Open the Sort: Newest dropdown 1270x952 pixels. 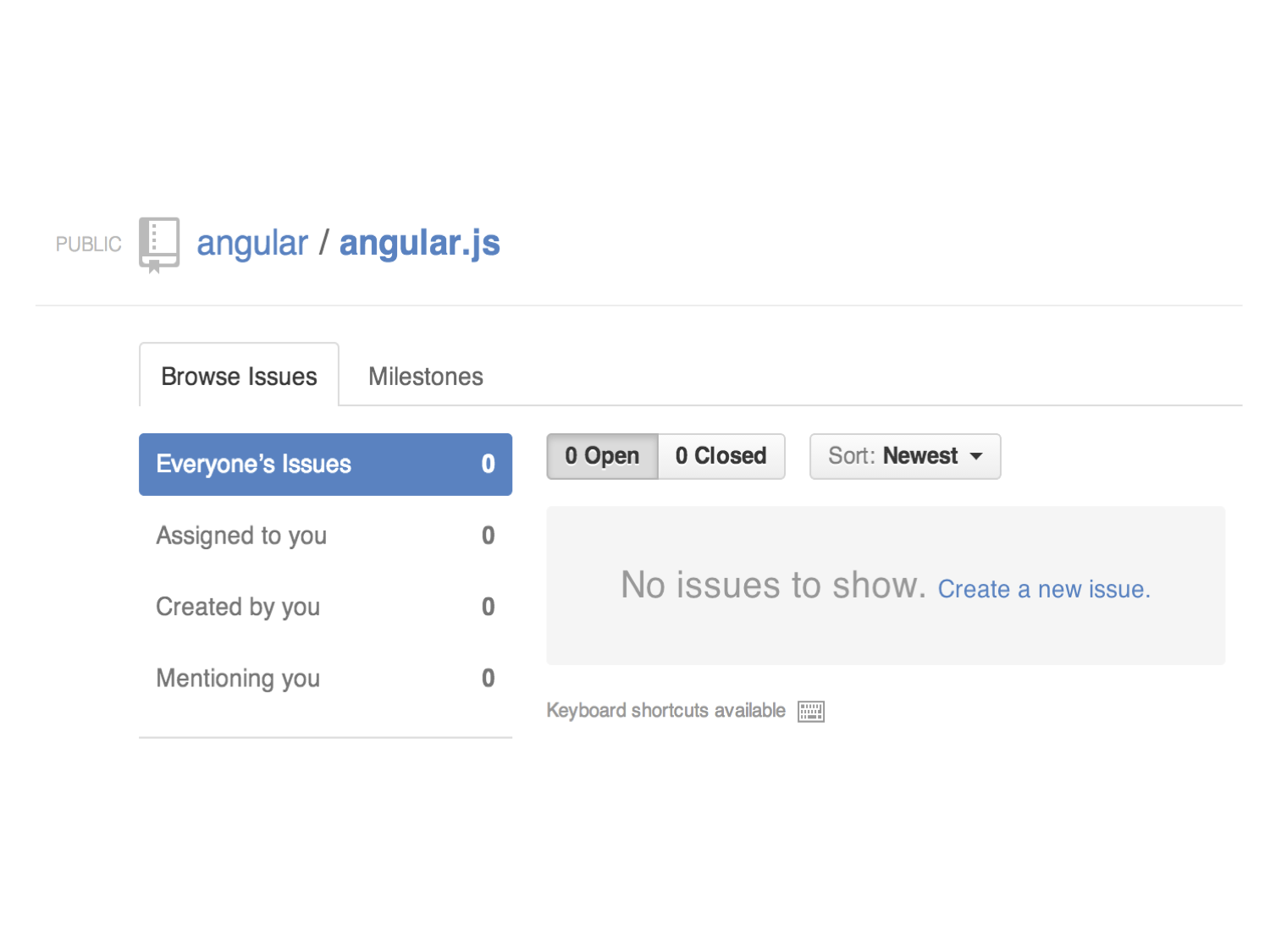click(905, 456)
